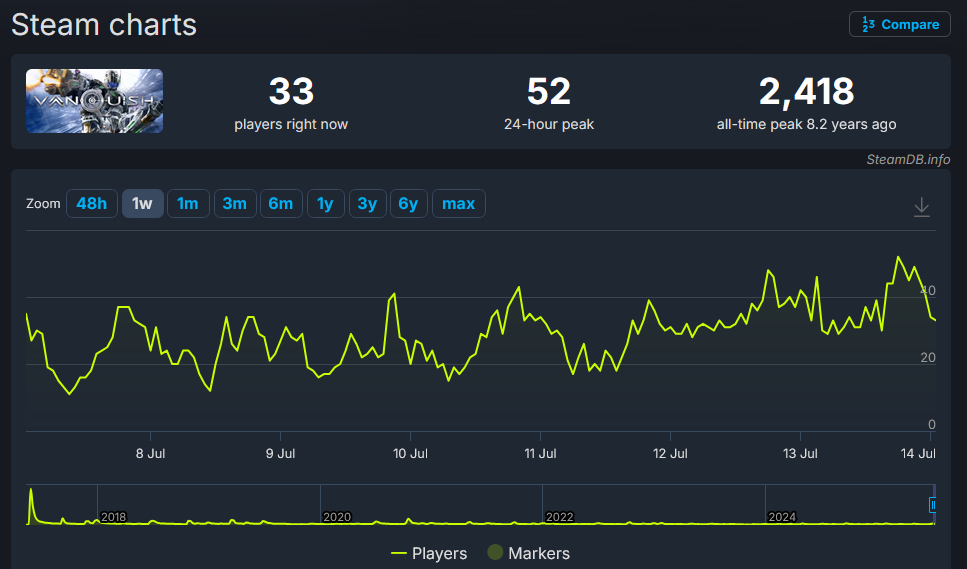
Task: Click the 10 Jul axis label
Action: [x=410, y=454]
